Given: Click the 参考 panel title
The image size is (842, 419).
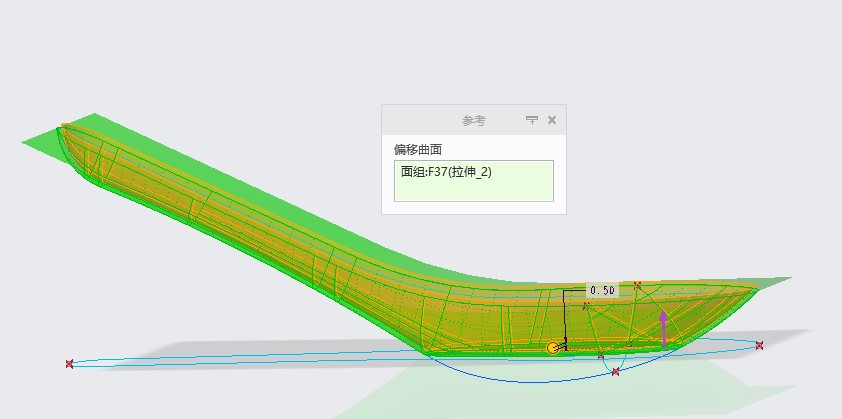Looking at the screenshot, I should click(473, 121).
